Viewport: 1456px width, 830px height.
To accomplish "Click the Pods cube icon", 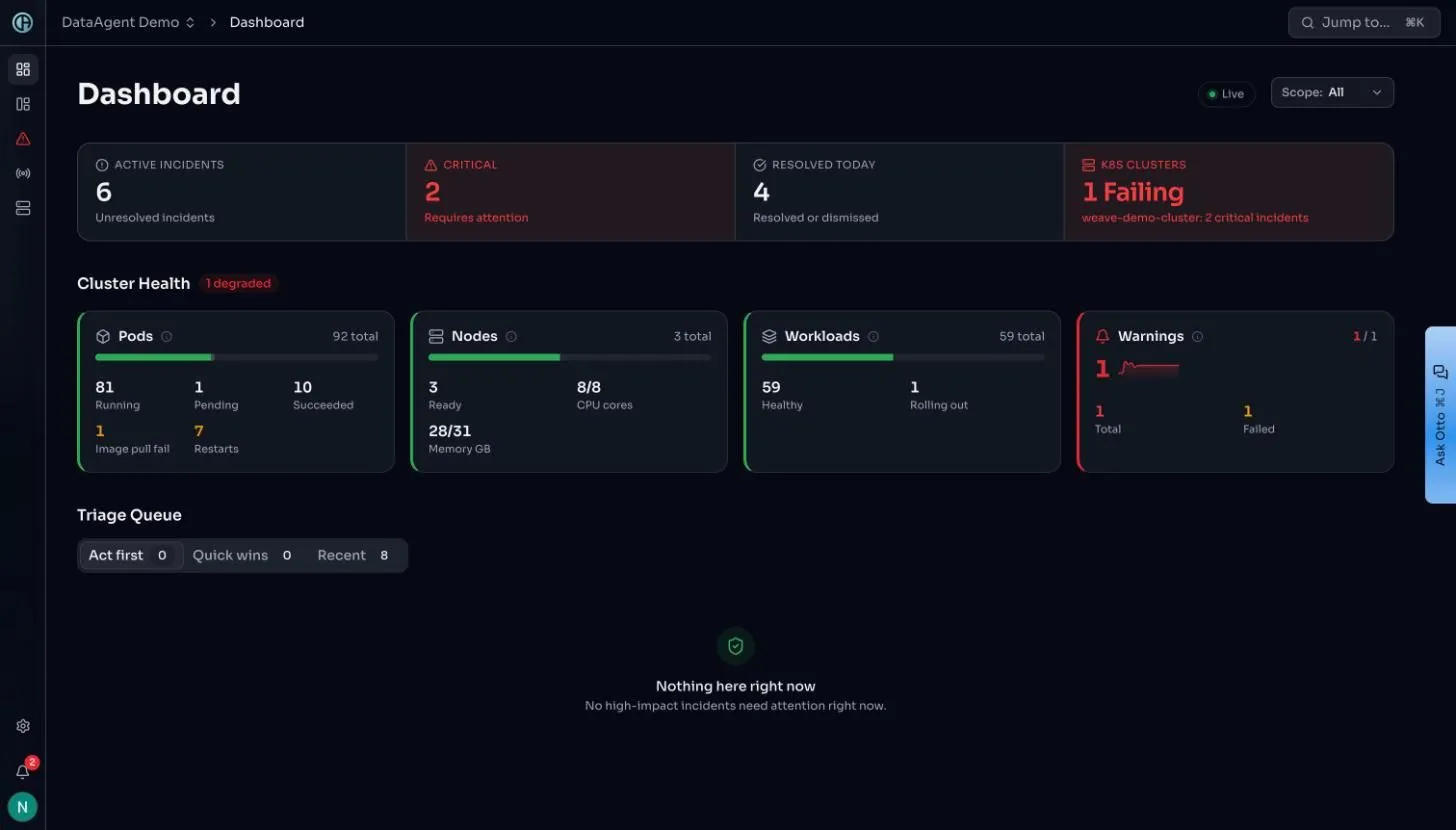I will [x=103, y=337].
